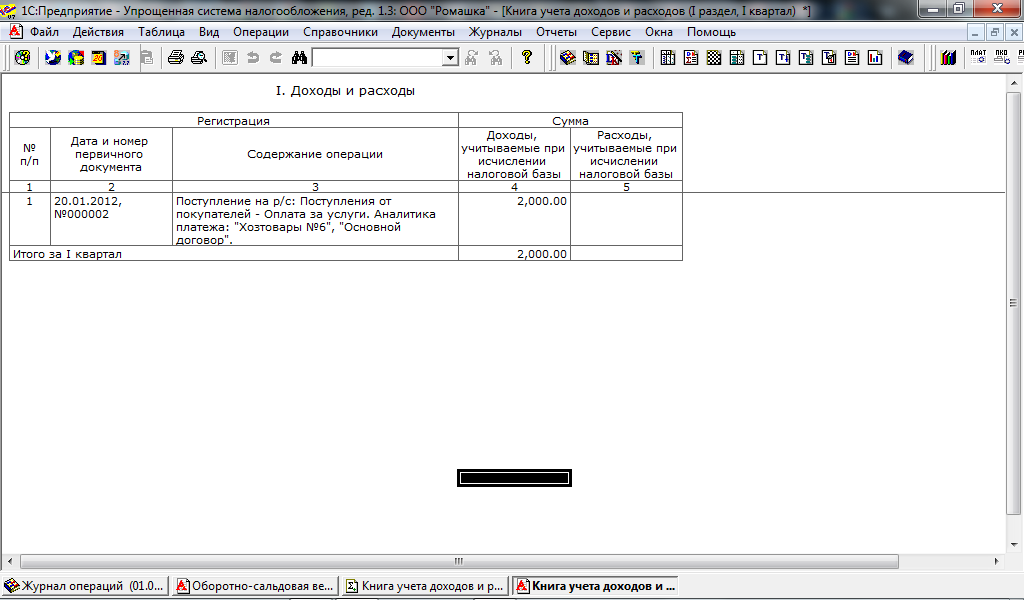This screenshot has height=600, width=1024.
Task: Open the Operations journal colorful book icon
Action: click(x=568, y=58)
